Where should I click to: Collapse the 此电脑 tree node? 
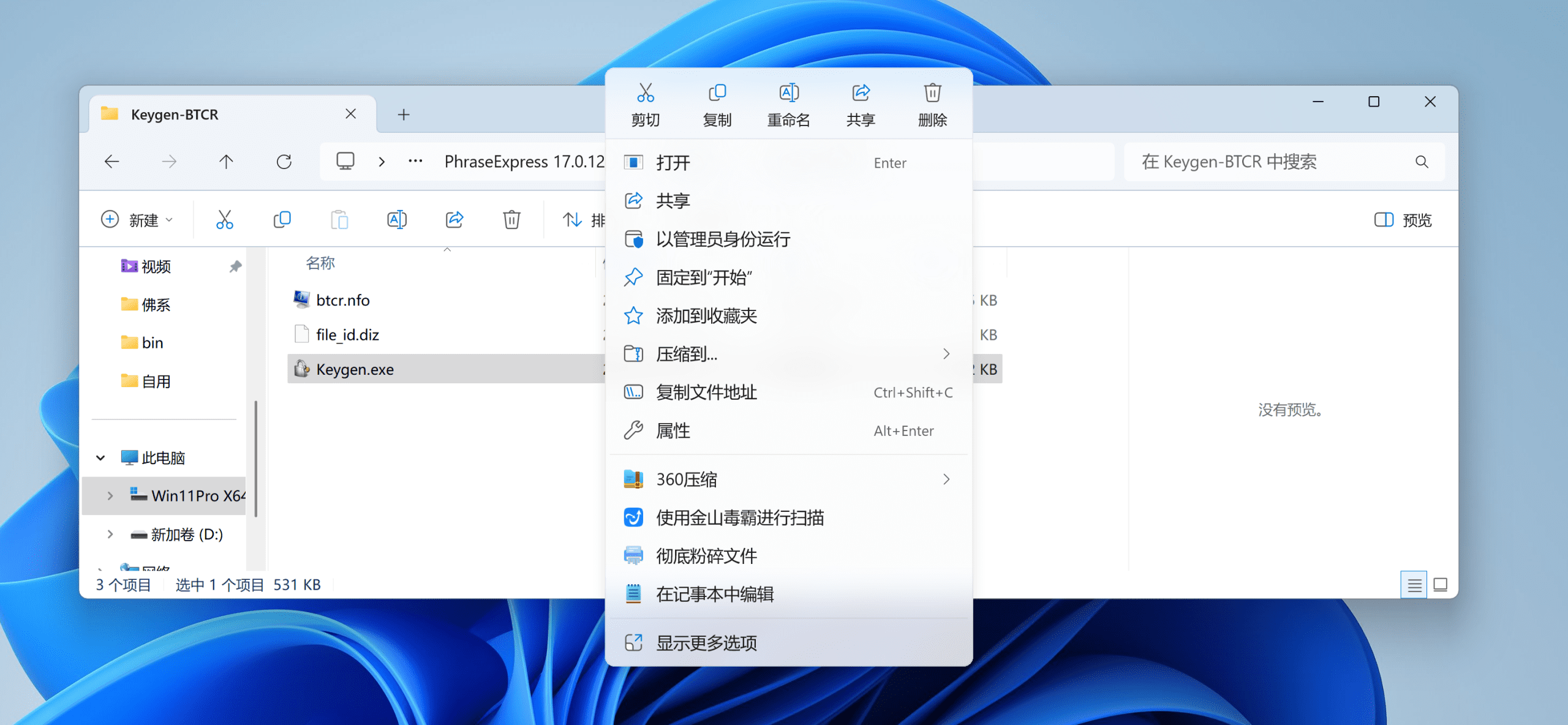101,457
